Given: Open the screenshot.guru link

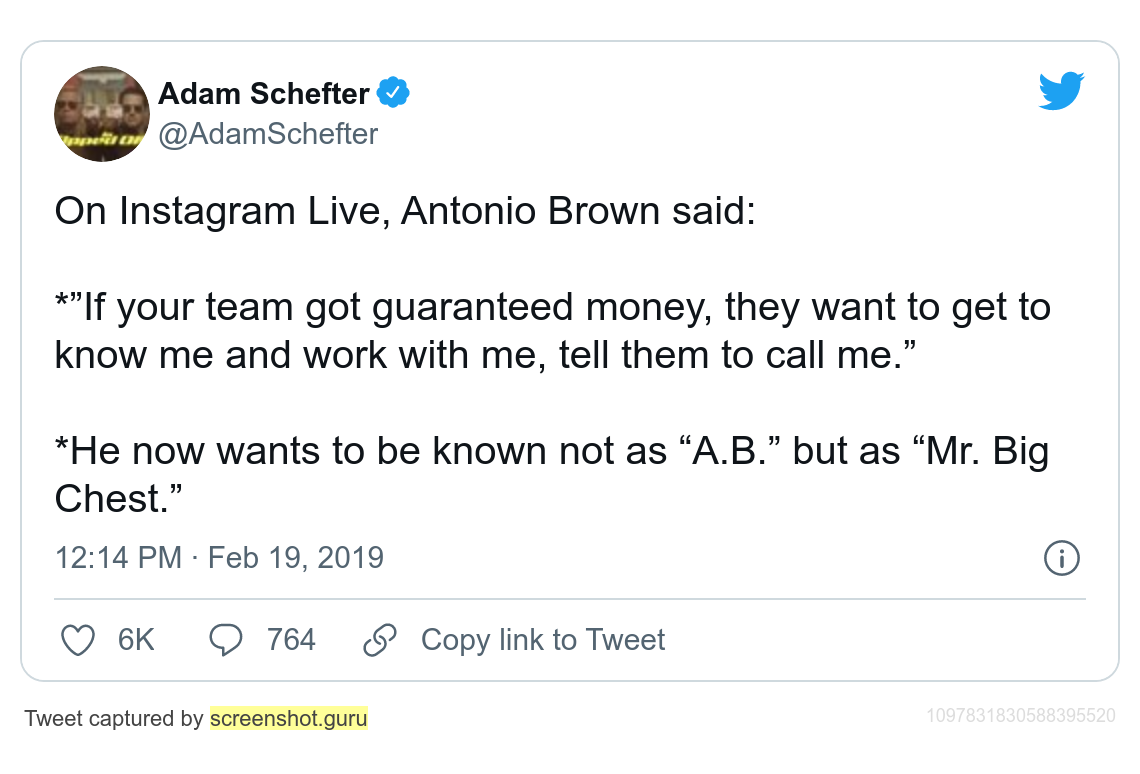Looking at the screenshot, I should 289,718.
